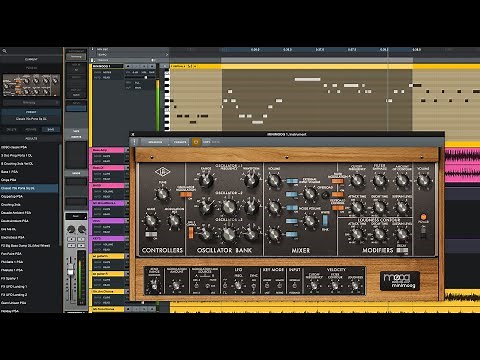The image size is (480, 360).
Task: Click Save button in preset browser
Action: tap(51, 129)
